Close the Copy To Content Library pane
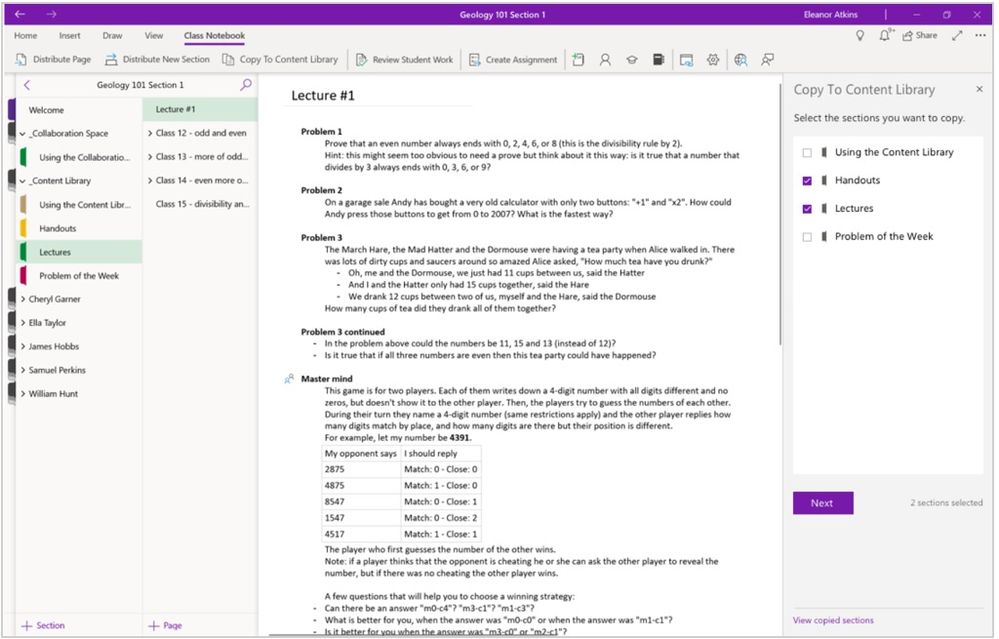The width and height of the screenshot is (999, 639). (x=979, y=89)
